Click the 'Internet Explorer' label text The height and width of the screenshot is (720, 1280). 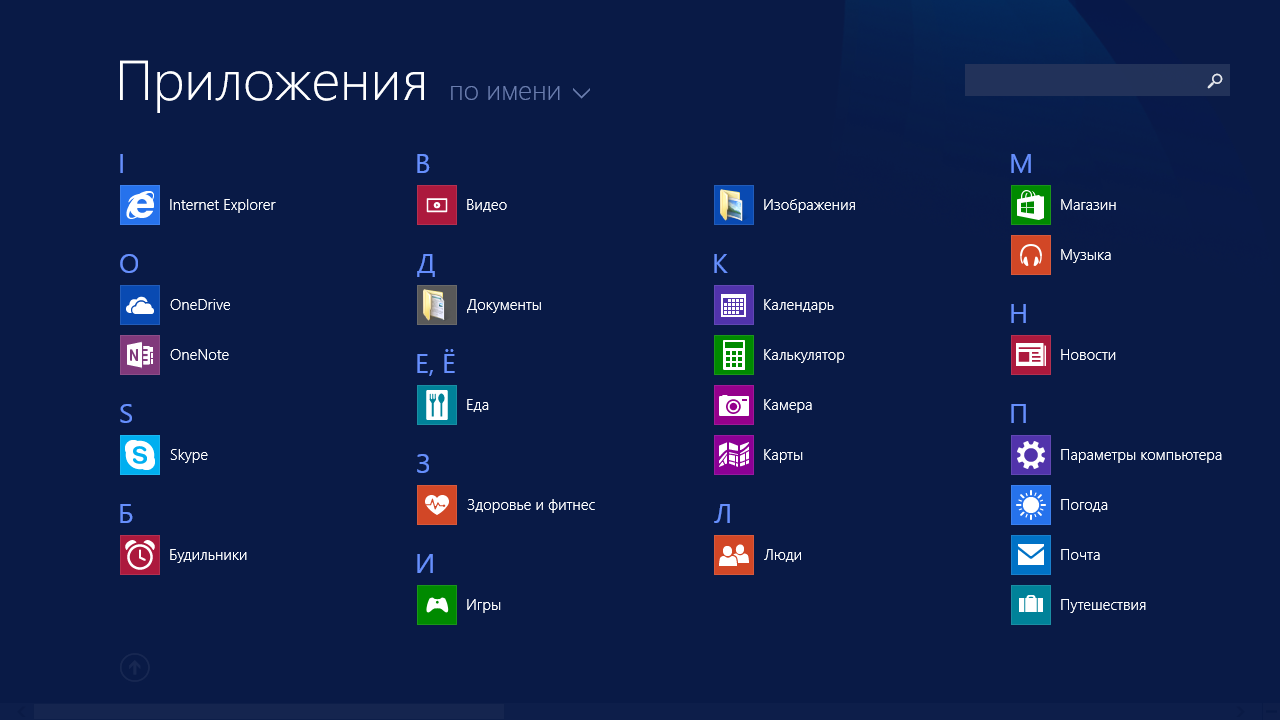(222, 205)
